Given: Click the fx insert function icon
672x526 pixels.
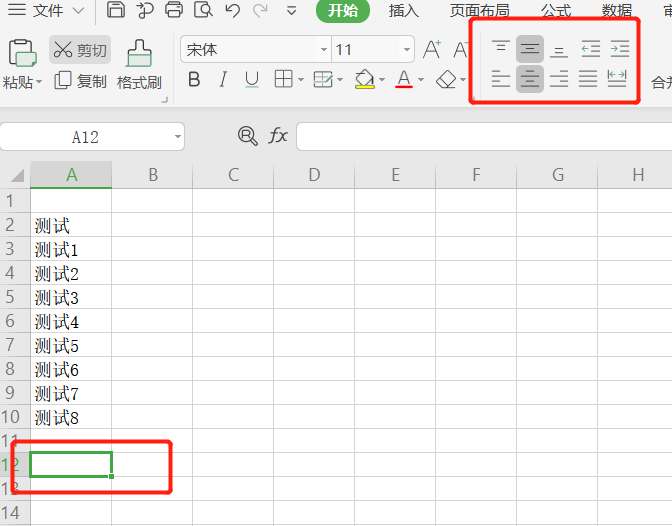Looking at the screenshot, I should [x=278, y=136].
